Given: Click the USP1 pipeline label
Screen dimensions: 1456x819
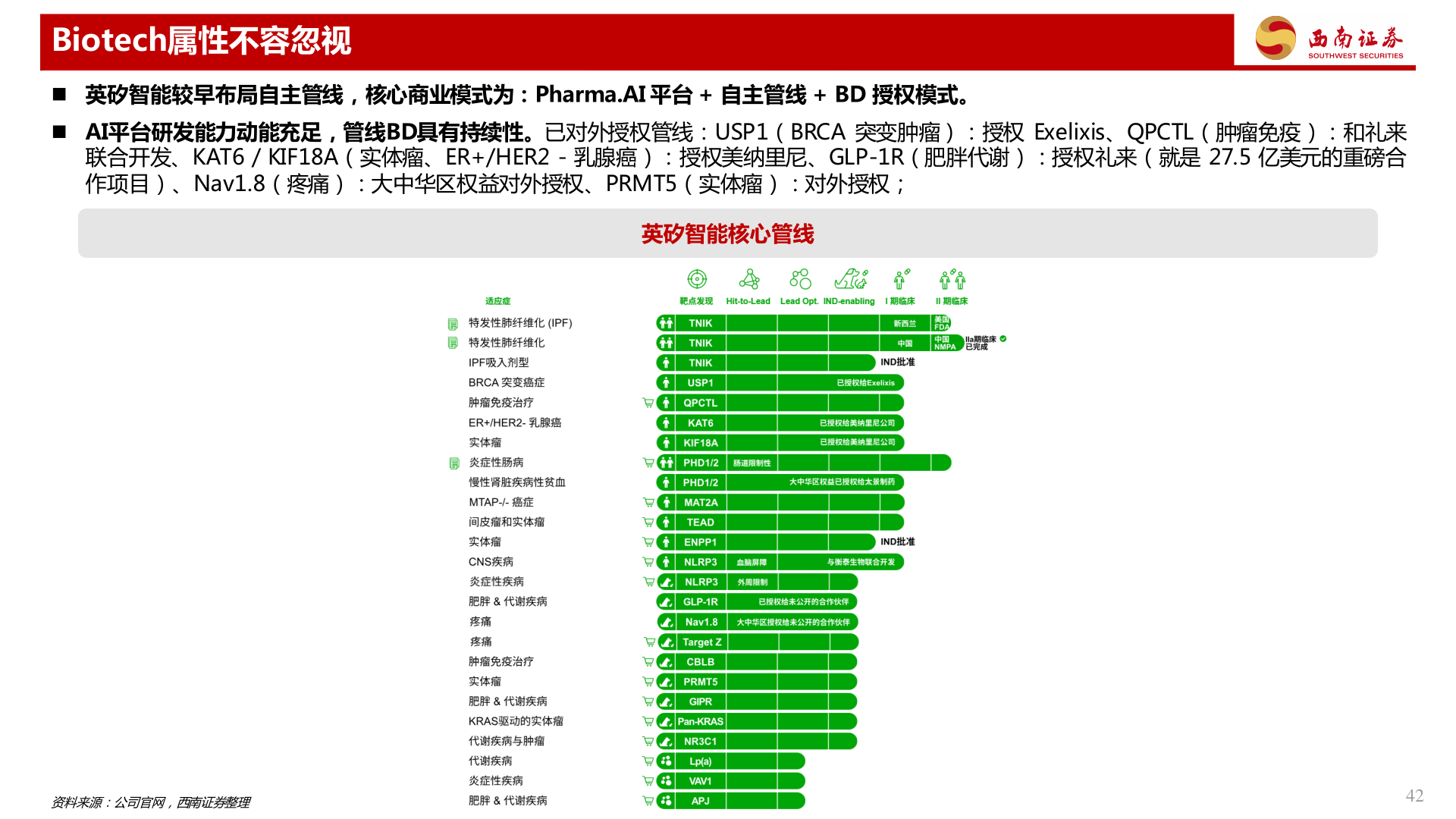Looking at the screenshot, I should pyautogui.click(x=700, y=383).
